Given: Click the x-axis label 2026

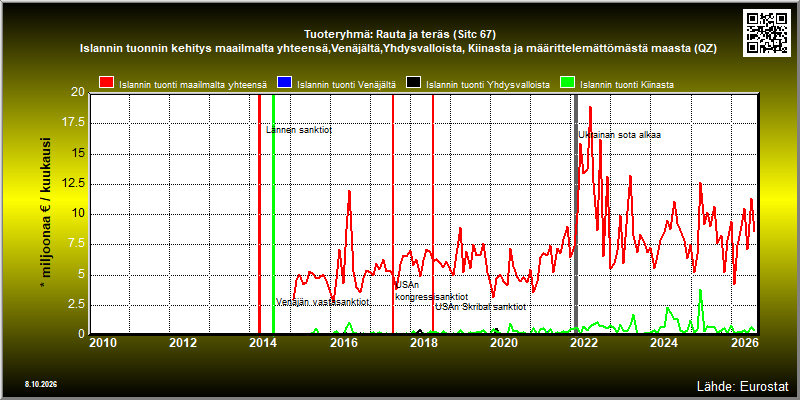Looking at the screenshot, I should 744,342.
